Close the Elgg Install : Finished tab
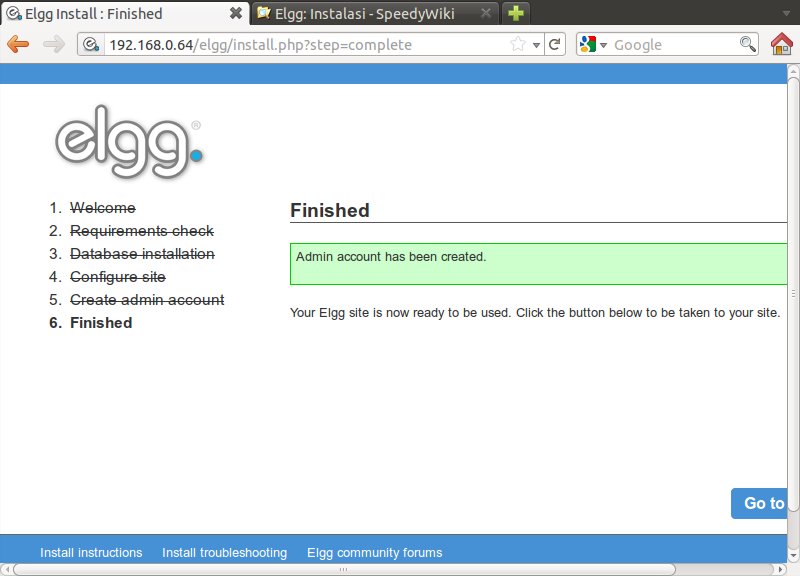This screenshot has width=800, height=576. pos(235,13)
